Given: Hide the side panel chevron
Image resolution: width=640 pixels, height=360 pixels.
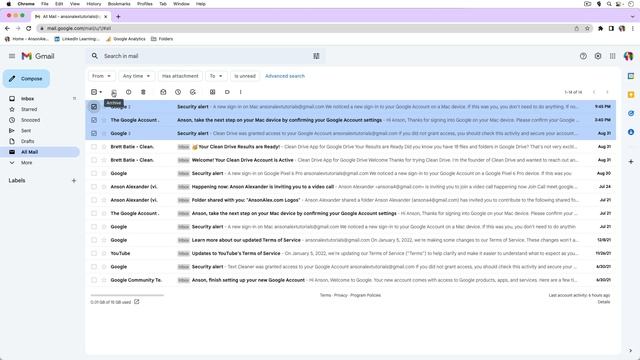Looking at the screenshot, I should point(631,350).
